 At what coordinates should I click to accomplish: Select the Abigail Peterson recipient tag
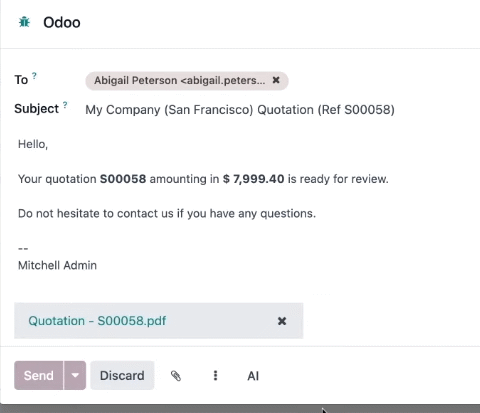(x=180, y=80)
